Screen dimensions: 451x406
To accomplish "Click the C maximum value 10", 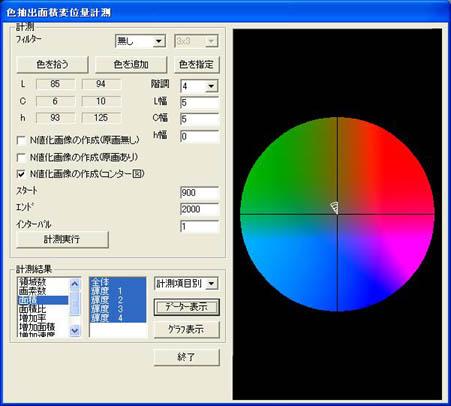I will coord(101,101).
